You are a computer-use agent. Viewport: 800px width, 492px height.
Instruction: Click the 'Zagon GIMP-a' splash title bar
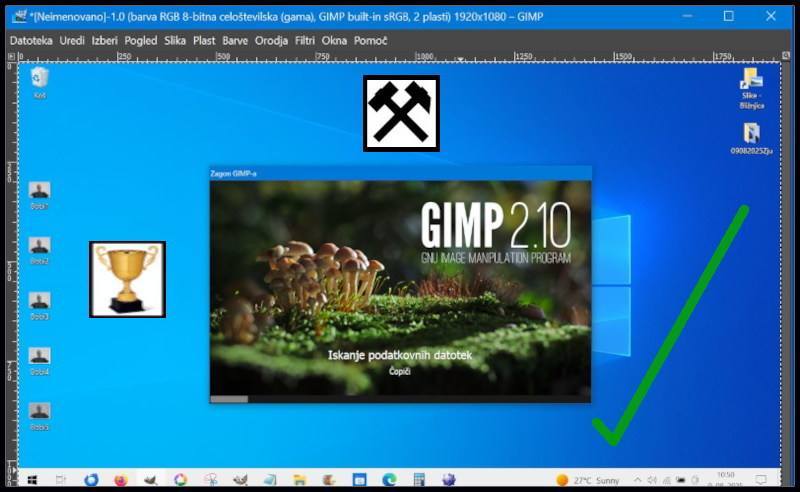pyautogui.click(x=401, y=174)
